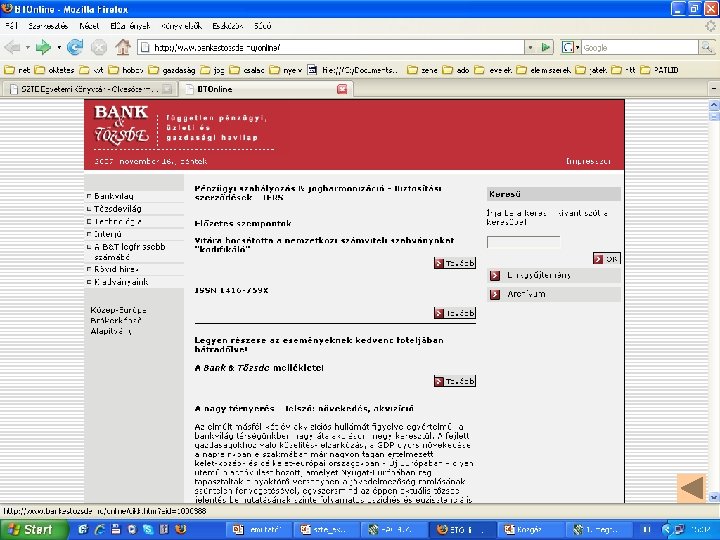This screenshot has width=720, height=540.
Task: Open the Súgó menu
Action: pos(263,26)
